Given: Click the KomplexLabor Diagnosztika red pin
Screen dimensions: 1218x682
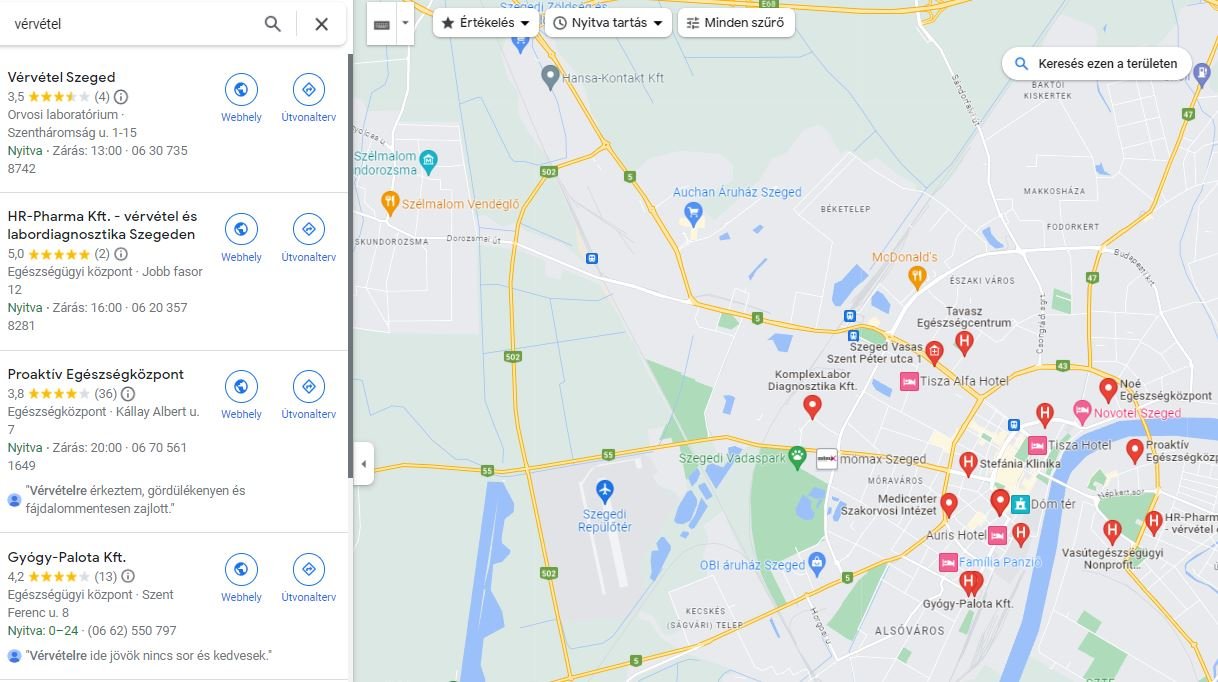Looking at the screenshot, I should (813, 406).
